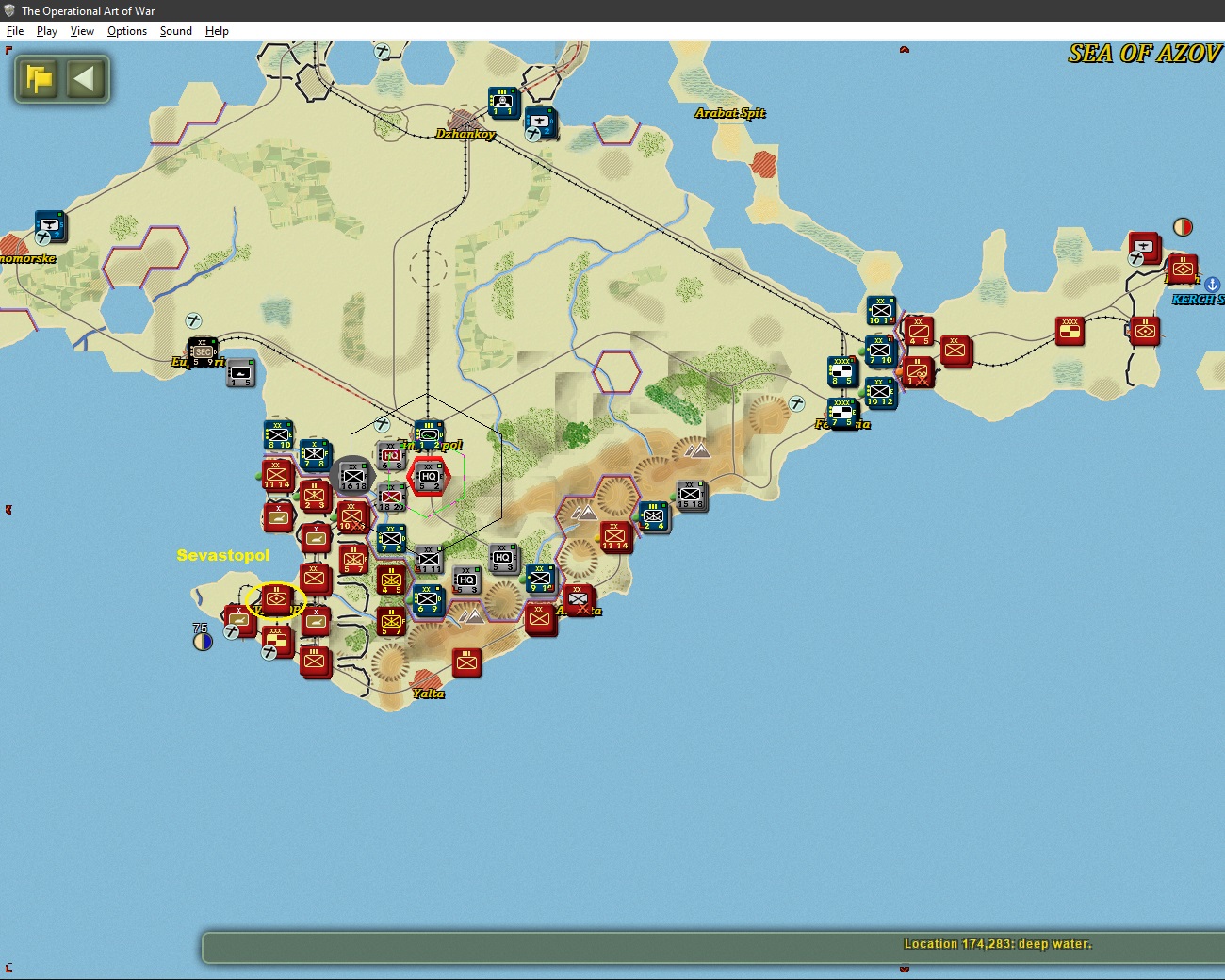
Task: Click the left-pointing arrow toolbar button
Action: tap(84, 78)
